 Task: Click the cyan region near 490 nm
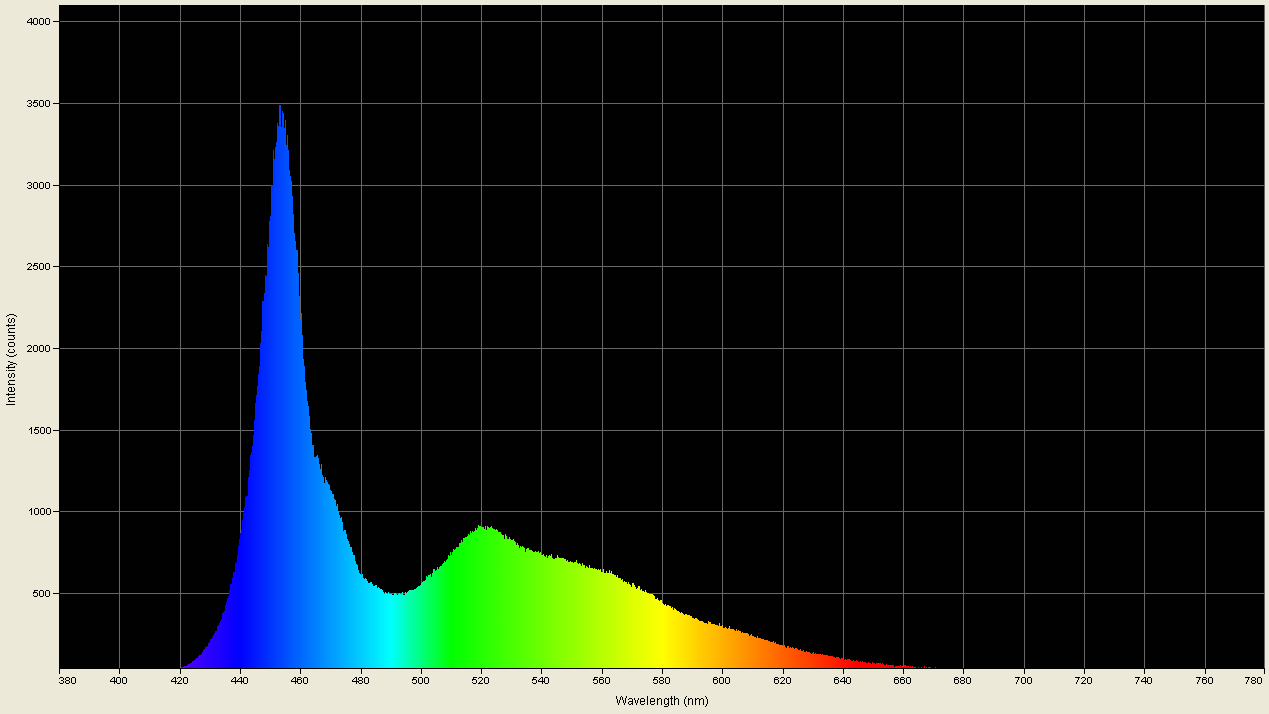(x=390, y=630)
